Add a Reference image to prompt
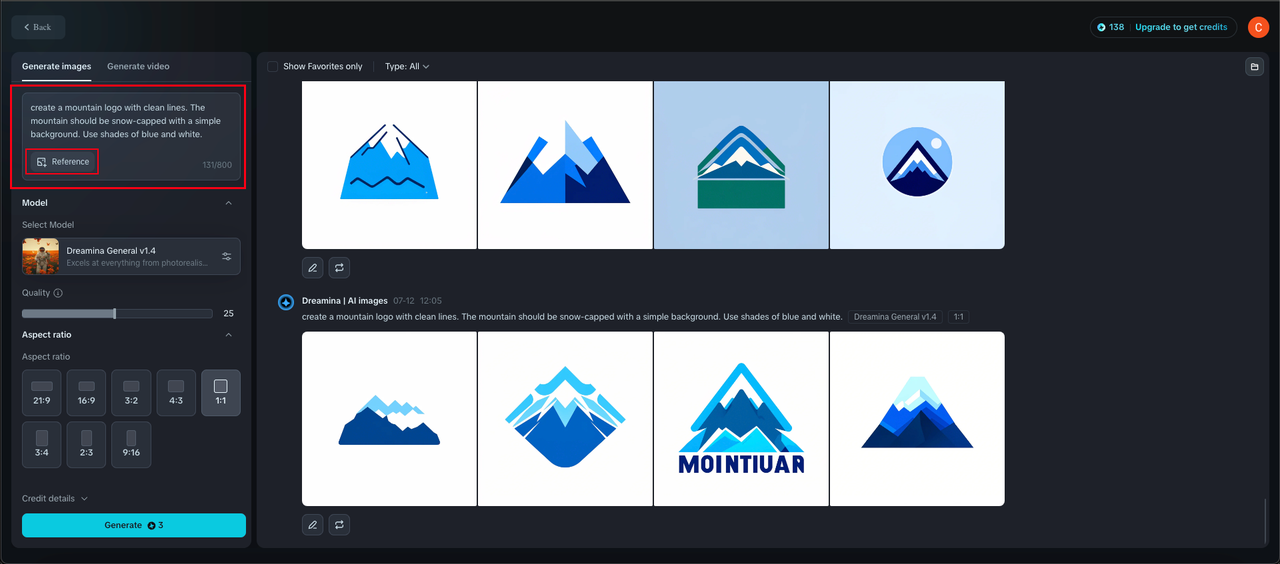 63,161
